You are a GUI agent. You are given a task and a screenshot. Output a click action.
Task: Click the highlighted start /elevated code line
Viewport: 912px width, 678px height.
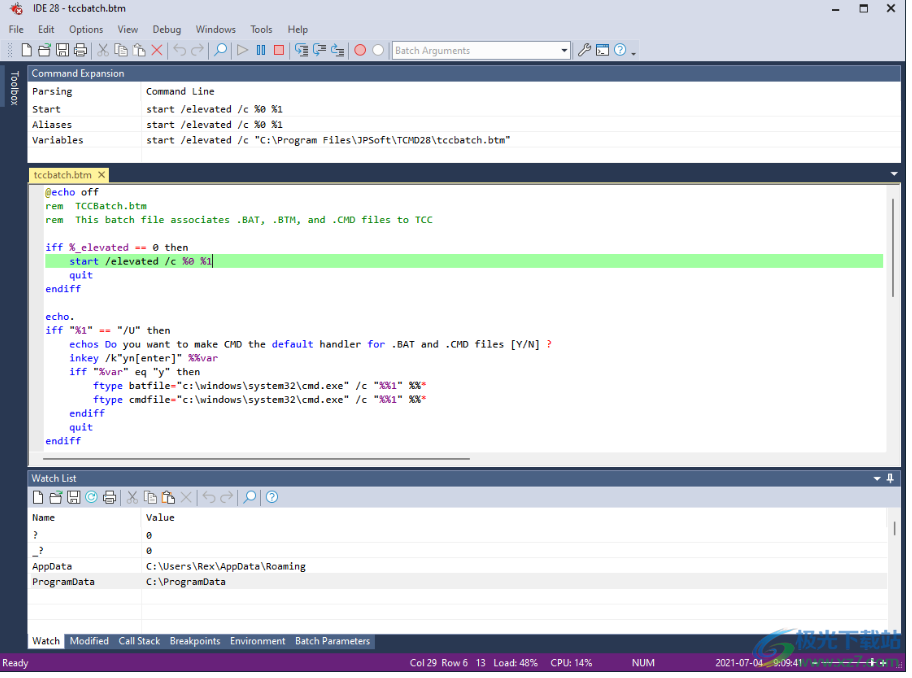[464, 262]
